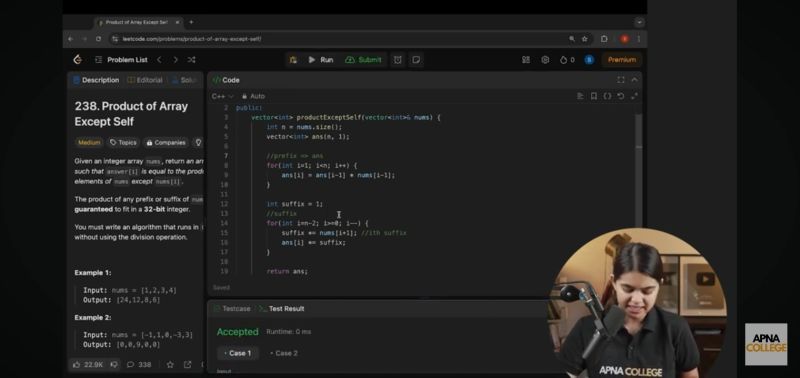Screen dimensions: 800x378
Task: Switch to the Editorial tab
Action: (145, 80)
